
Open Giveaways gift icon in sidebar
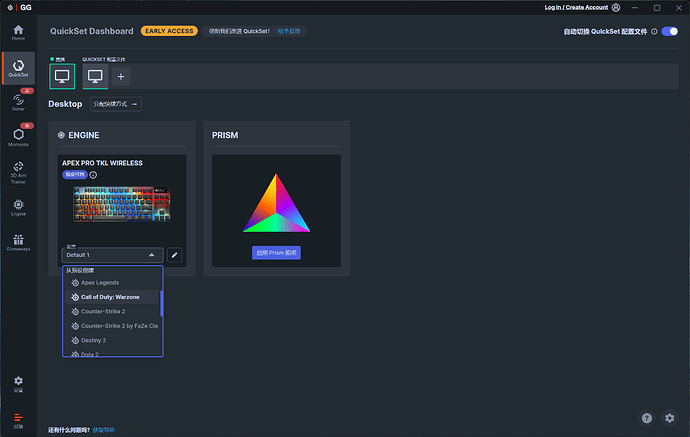pos(18,242)
